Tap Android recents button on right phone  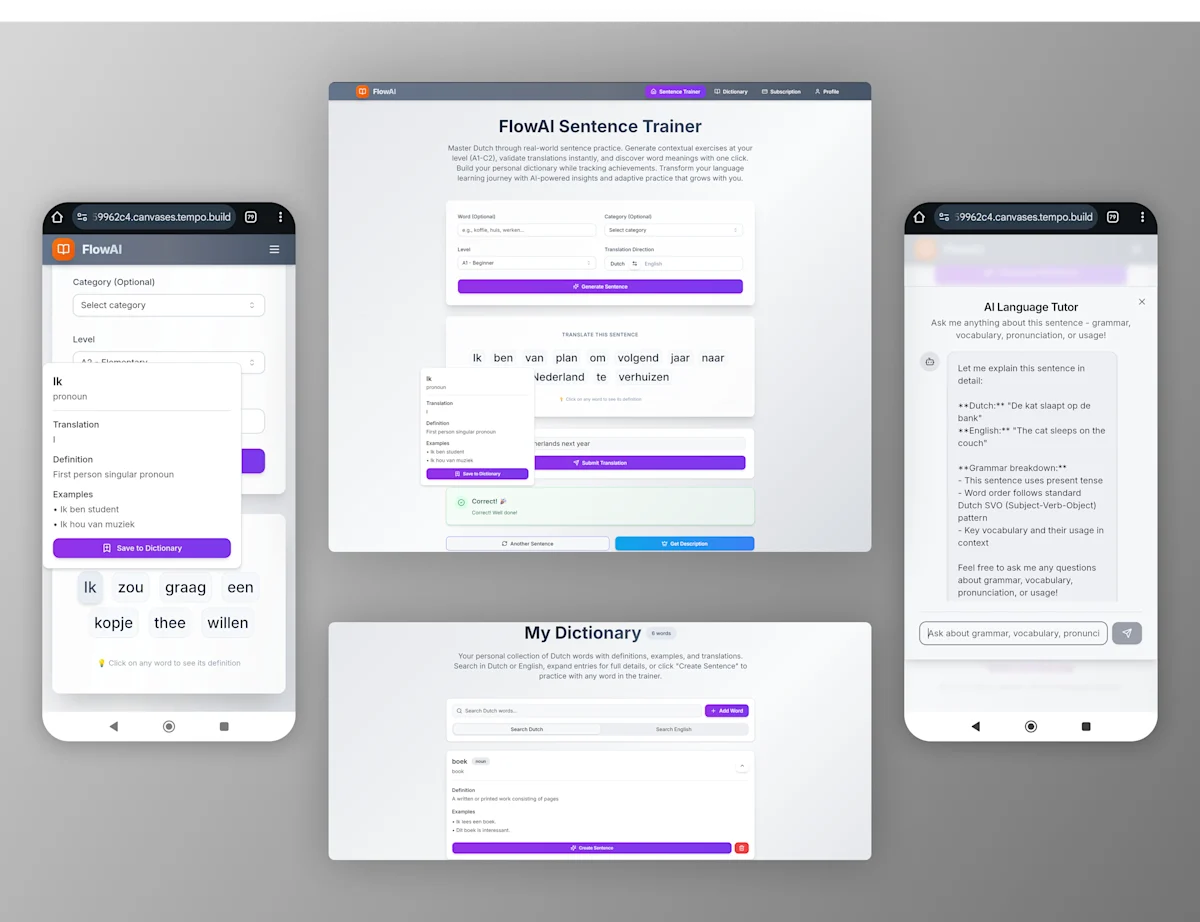(1086, 726)
